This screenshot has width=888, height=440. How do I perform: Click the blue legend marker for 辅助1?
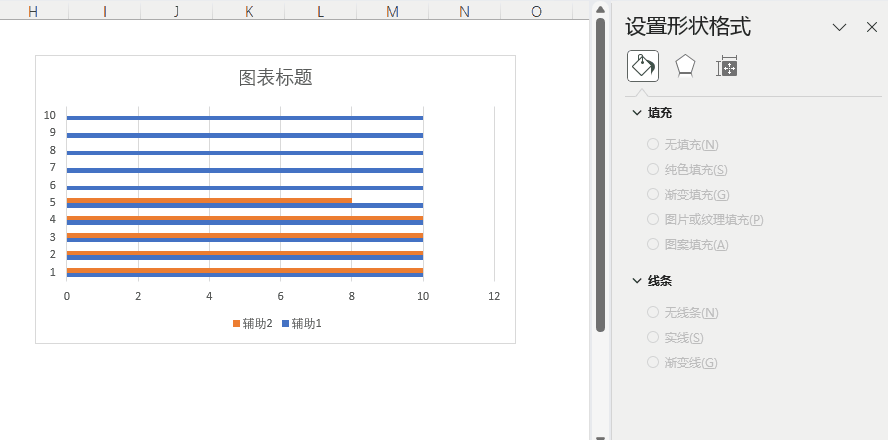(285, 324)
